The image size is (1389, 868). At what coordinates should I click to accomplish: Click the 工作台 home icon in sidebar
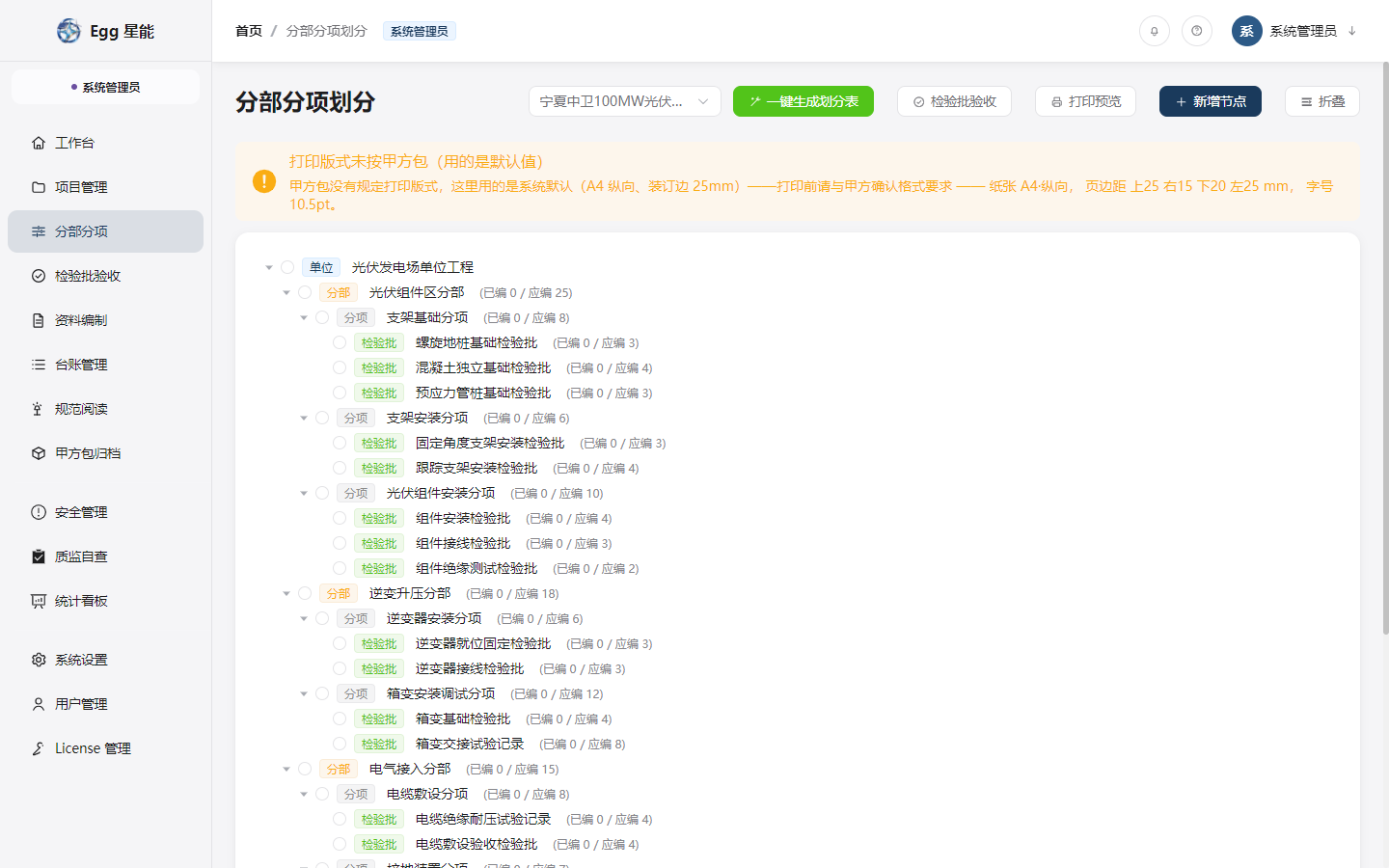(39, 143)
